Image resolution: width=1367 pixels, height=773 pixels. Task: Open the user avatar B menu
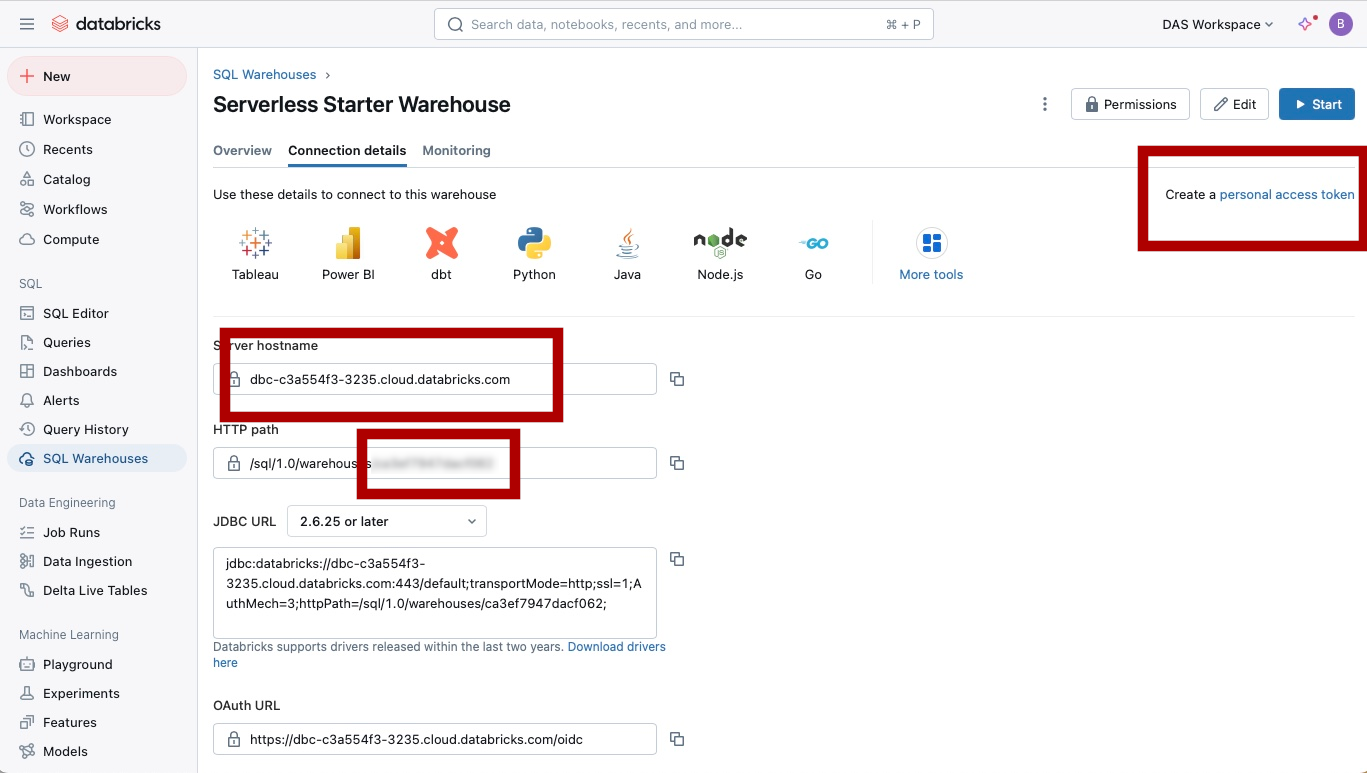[1341, 24]
